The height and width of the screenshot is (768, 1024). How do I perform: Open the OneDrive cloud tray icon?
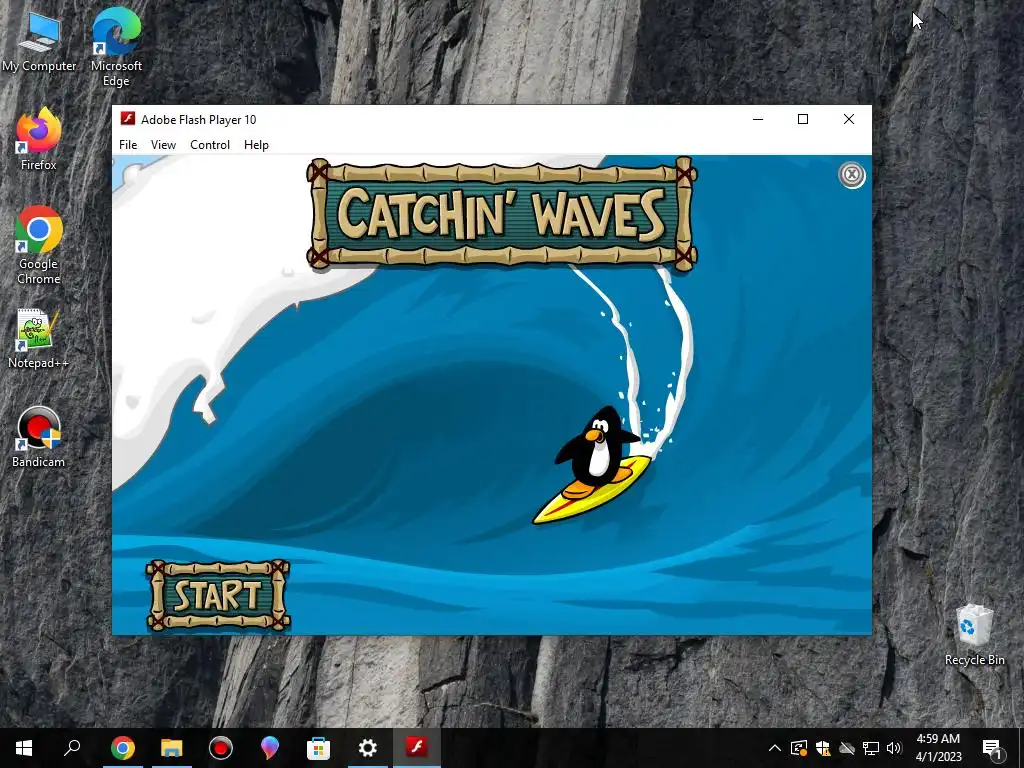847,748
